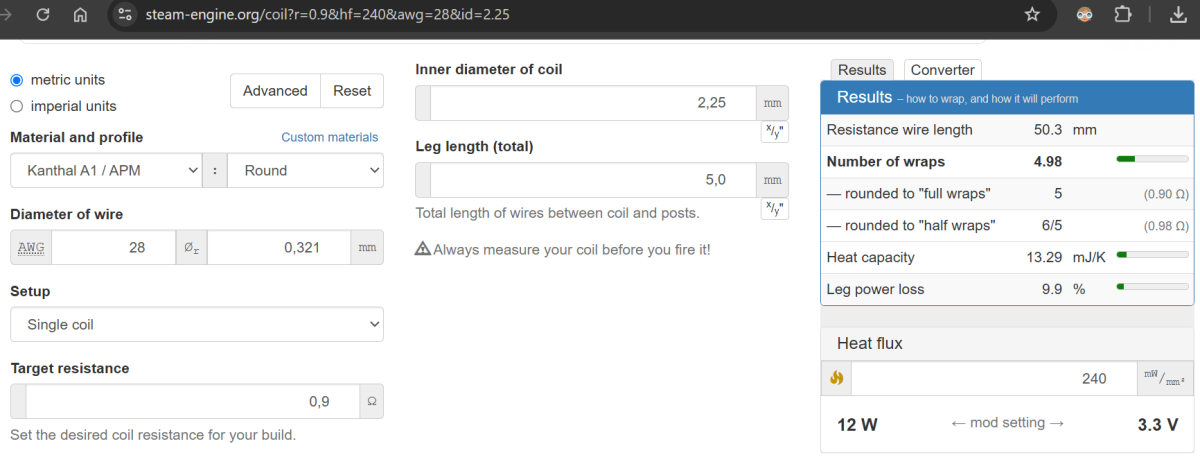Click the wire diameter Ør symbol
This screenshot has width=1200, height=471.
click(191, 247)
